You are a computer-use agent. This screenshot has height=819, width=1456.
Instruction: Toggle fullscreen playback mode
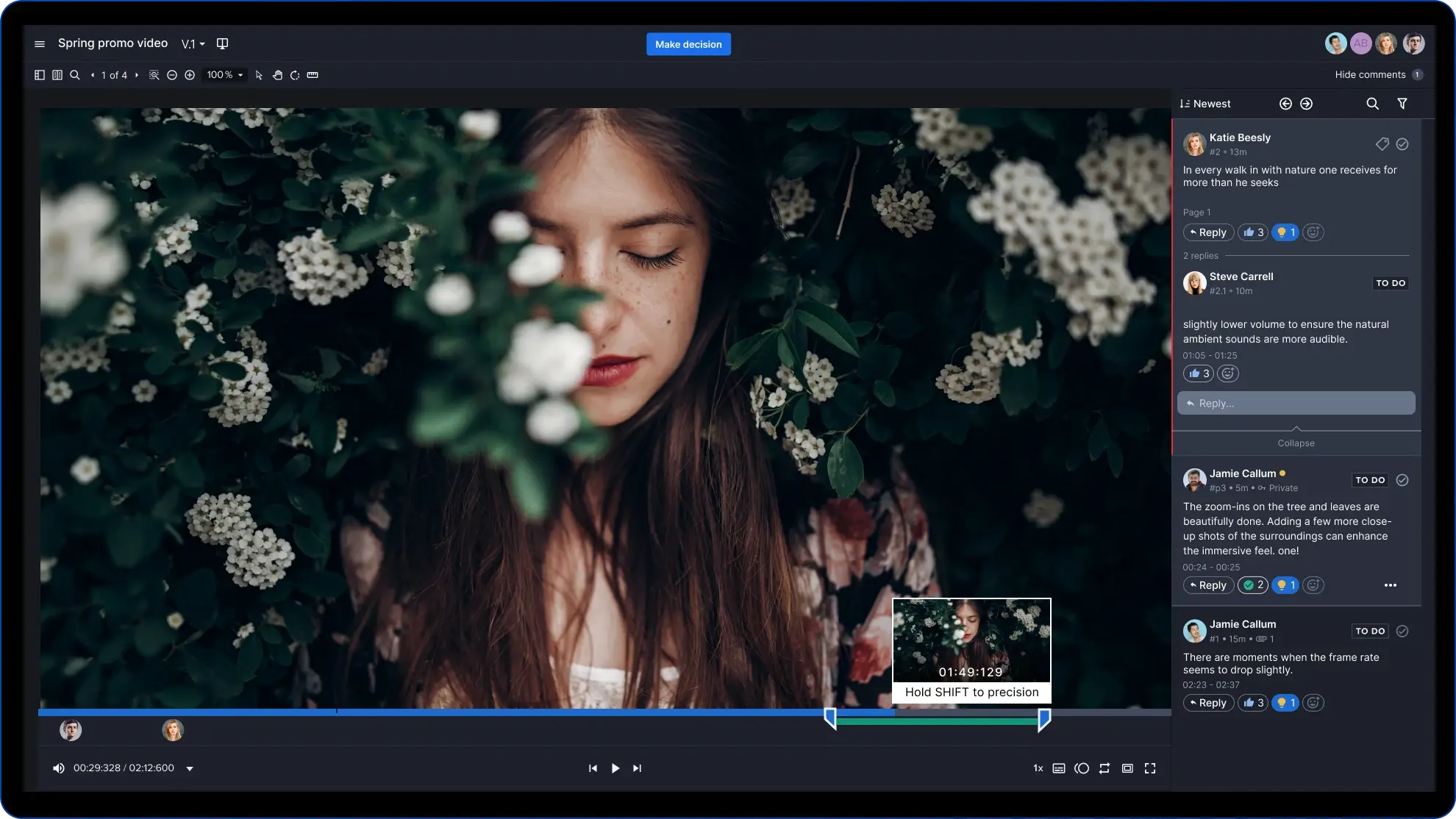pyautogui.click(x=1151, y=768)
